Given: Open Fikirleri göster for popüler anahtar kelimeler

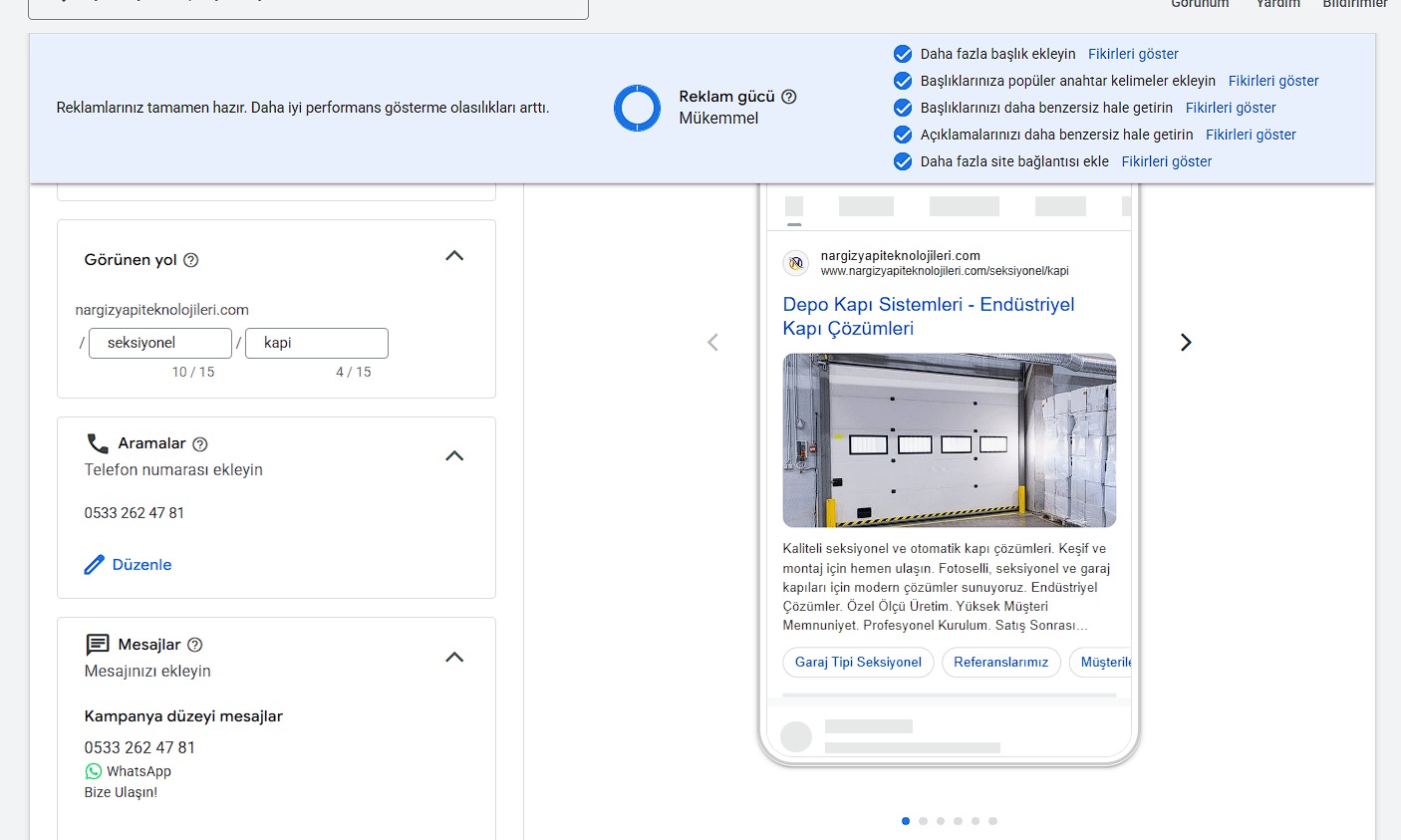Looking at the screenshot, I should [1273, 81].
